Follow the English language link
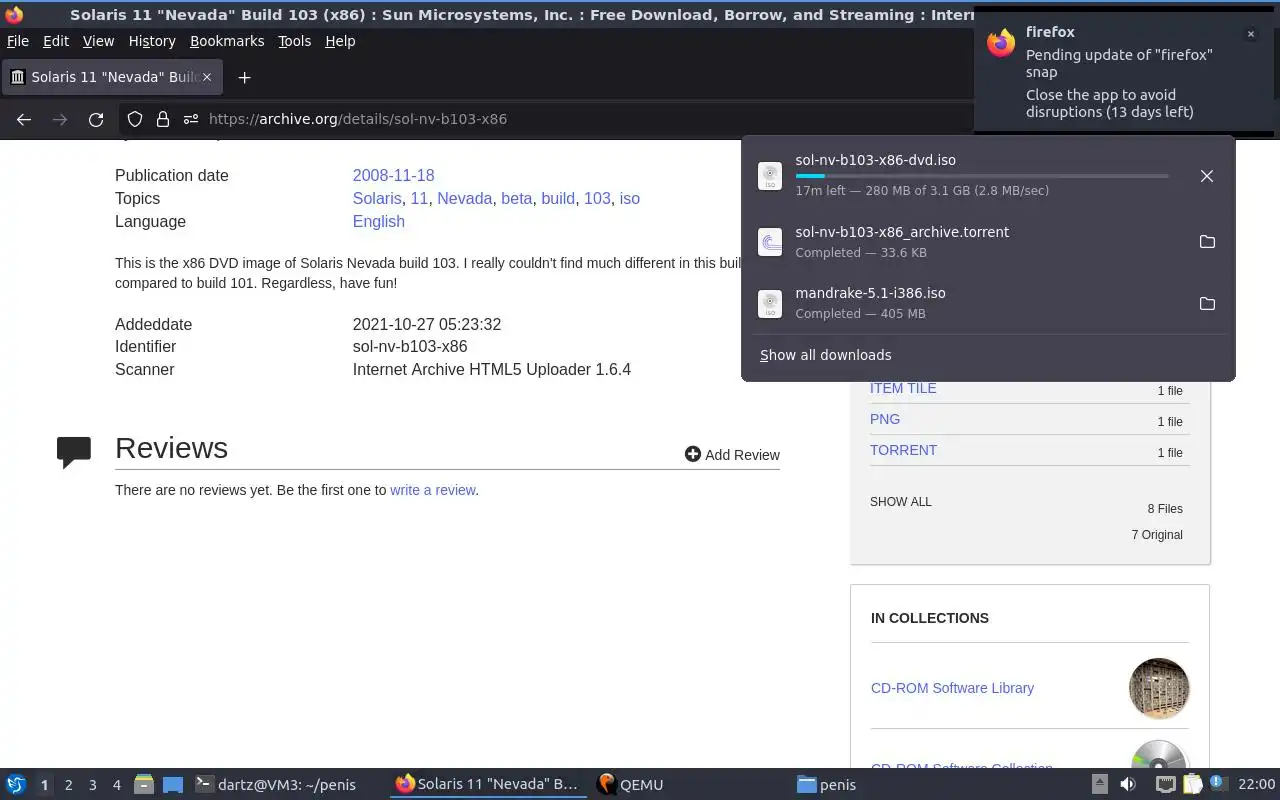Viewport: 1280px width, 800px height. click(378, 221)
